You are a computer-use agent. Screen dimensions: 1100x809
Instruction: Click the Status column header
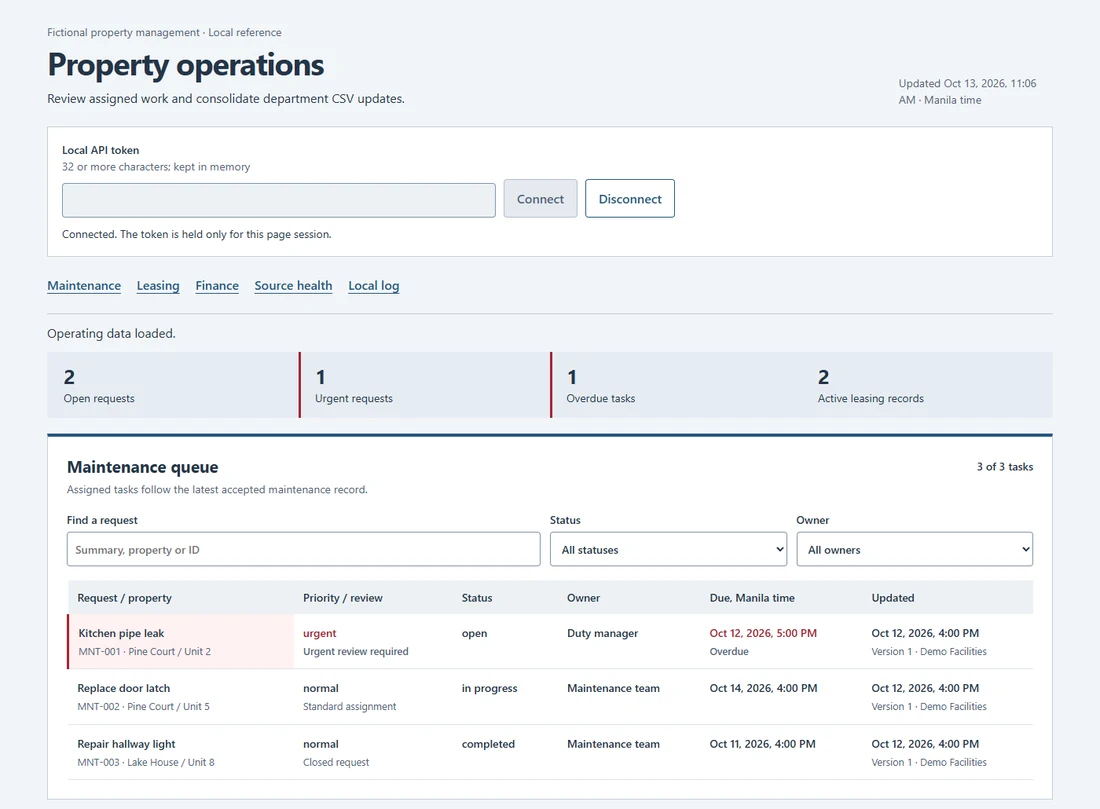tap(477, 598)
